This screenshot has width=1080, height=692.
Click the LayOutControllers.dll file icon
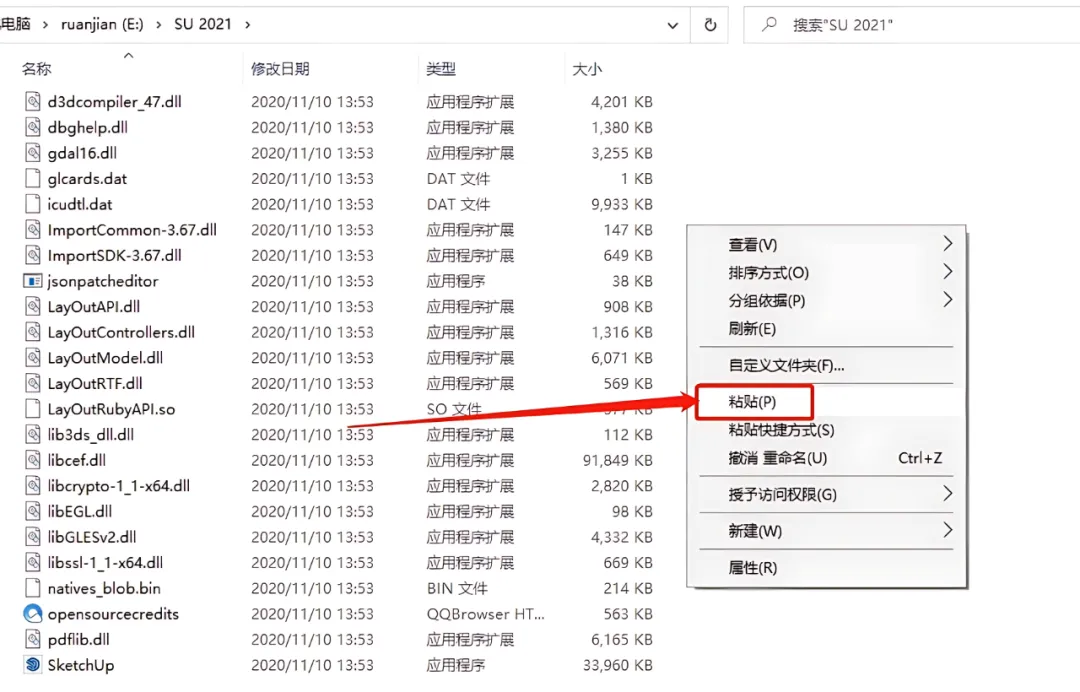(32, 332)
